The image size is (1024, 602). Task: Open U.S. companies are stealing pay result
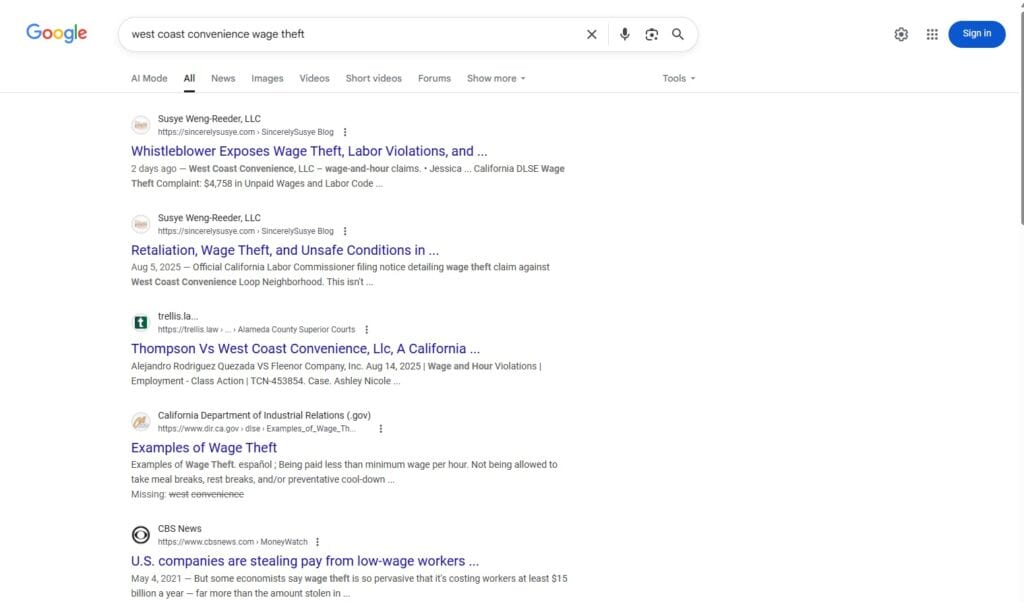pyautogui.click(x=304, y=561)
